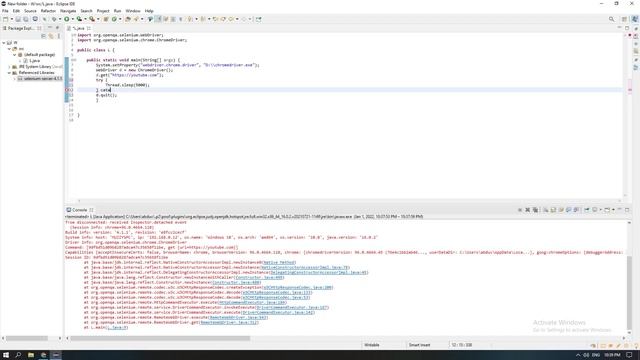Screen dimensions: 640x360
Task: Launch Debug with the bug icon
Action: point(54,19)
